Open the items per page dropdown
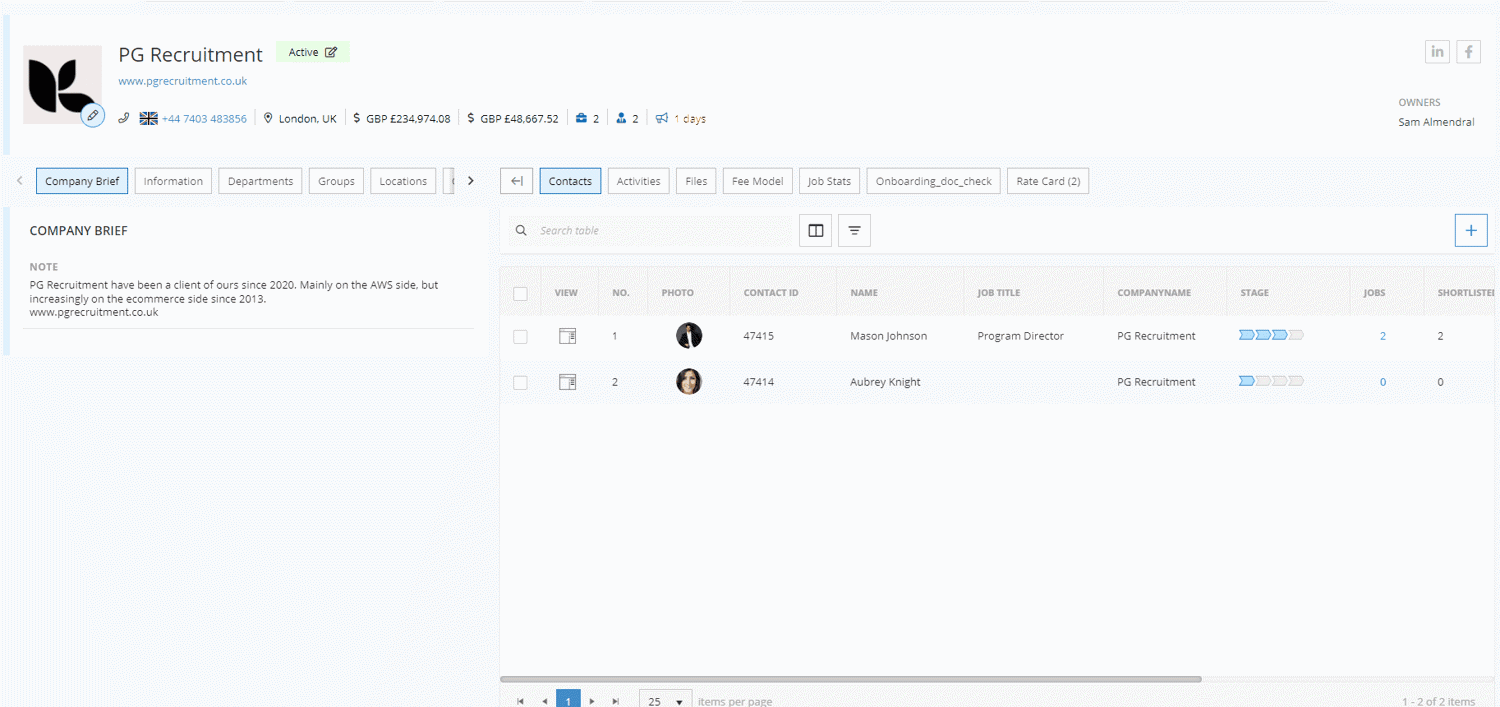The height and width of the screenshot is (707, 1500). [666, 700]
